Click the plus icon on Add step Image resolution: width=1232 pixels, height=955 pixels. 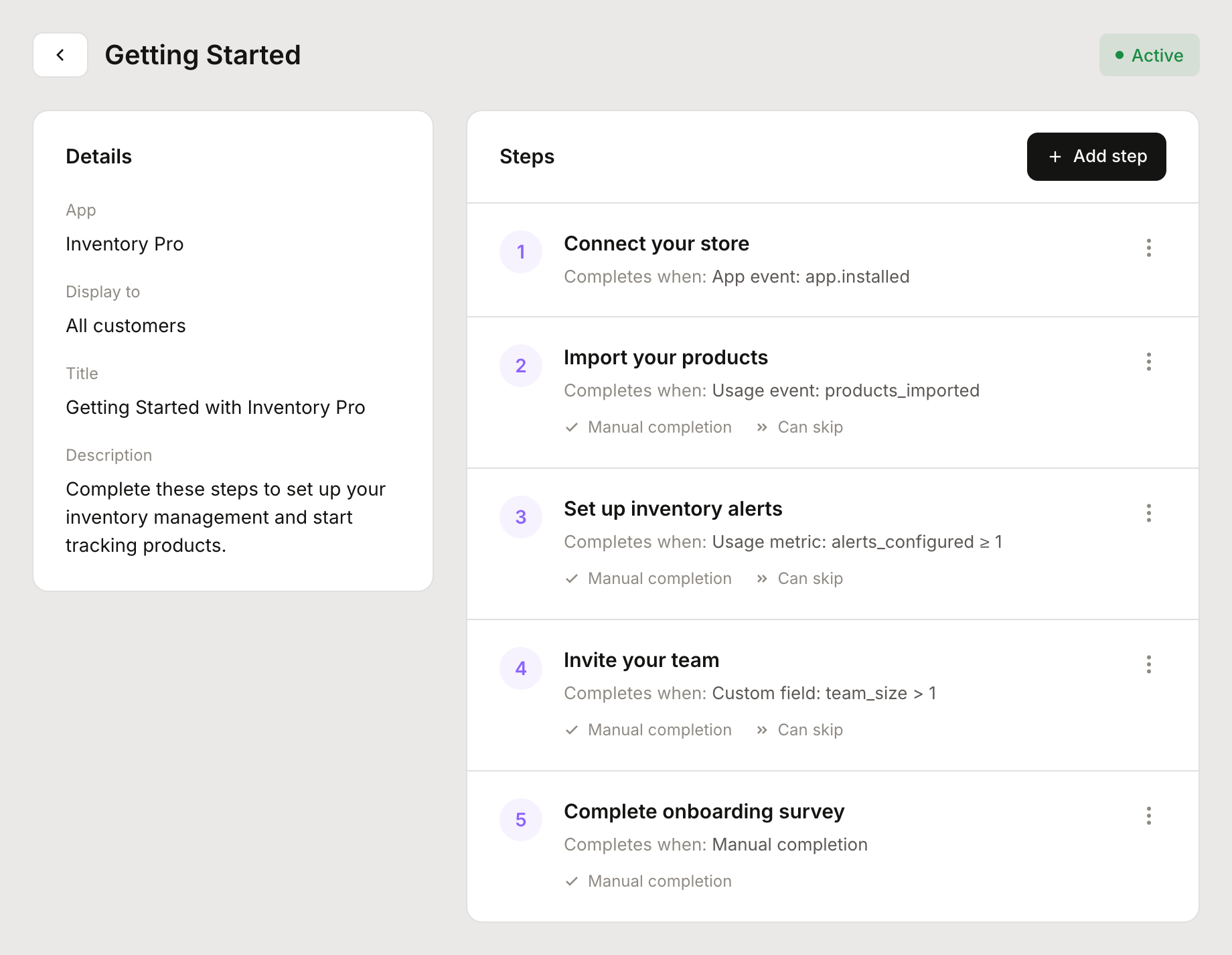click(1055, 156)
